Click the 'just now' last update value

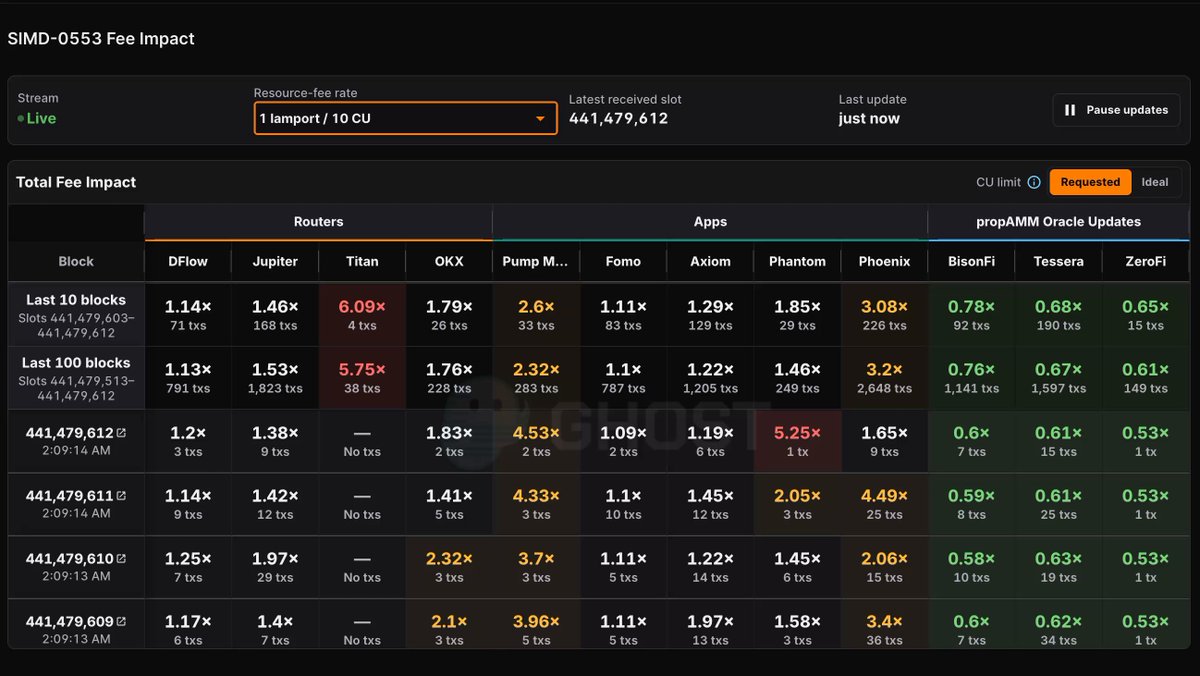tap(869, 118)
